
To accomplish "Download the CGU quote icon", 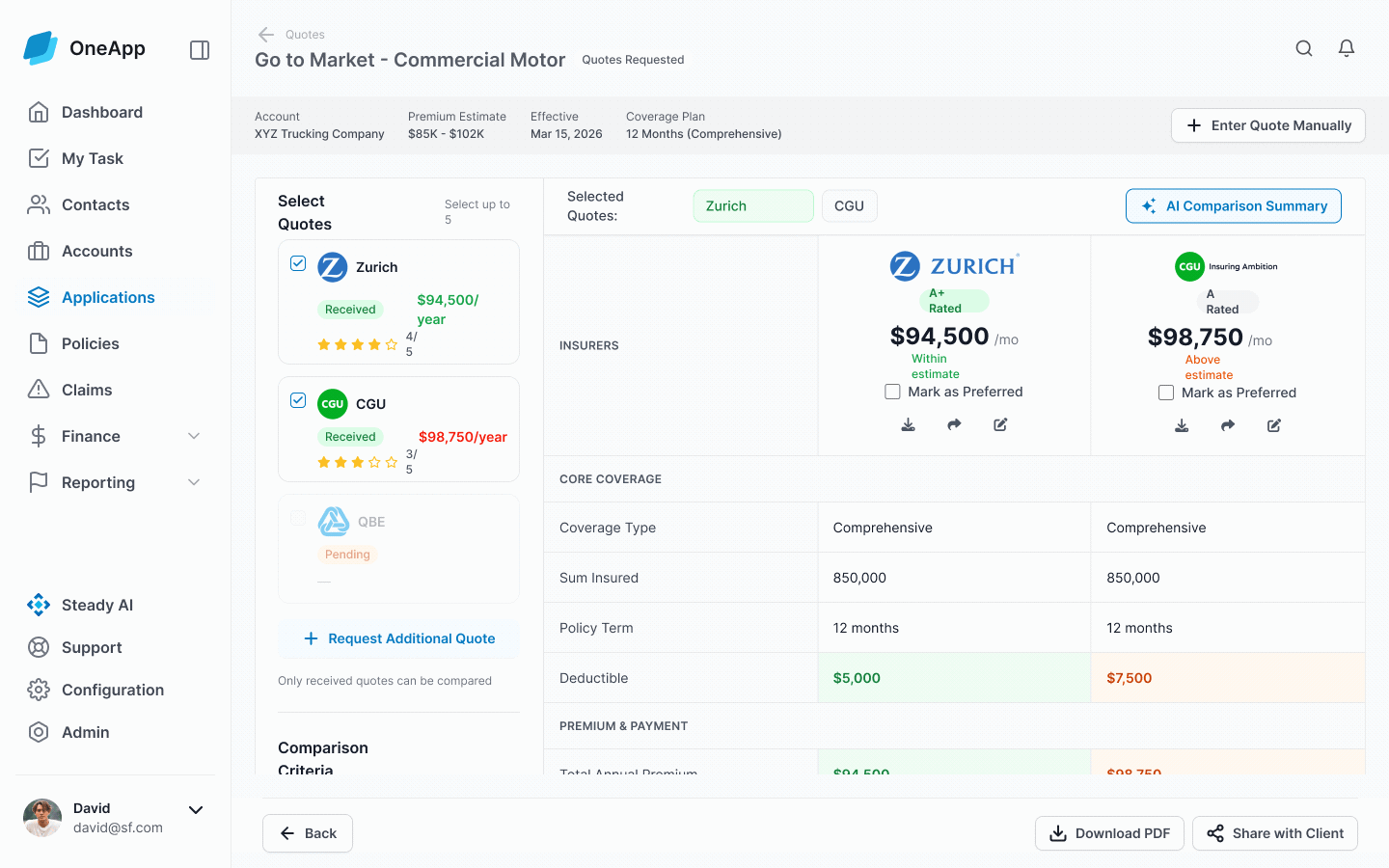I will [x=1182, y=425].
